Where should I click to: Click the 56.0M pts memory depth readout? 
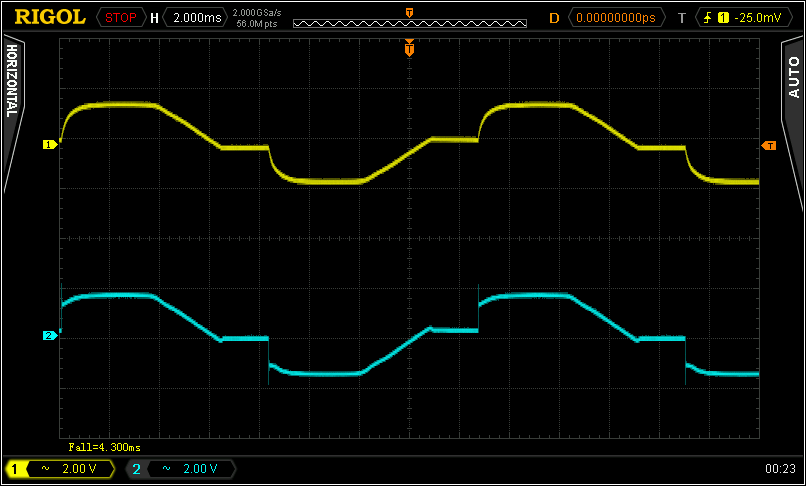(x=257, y=23)
